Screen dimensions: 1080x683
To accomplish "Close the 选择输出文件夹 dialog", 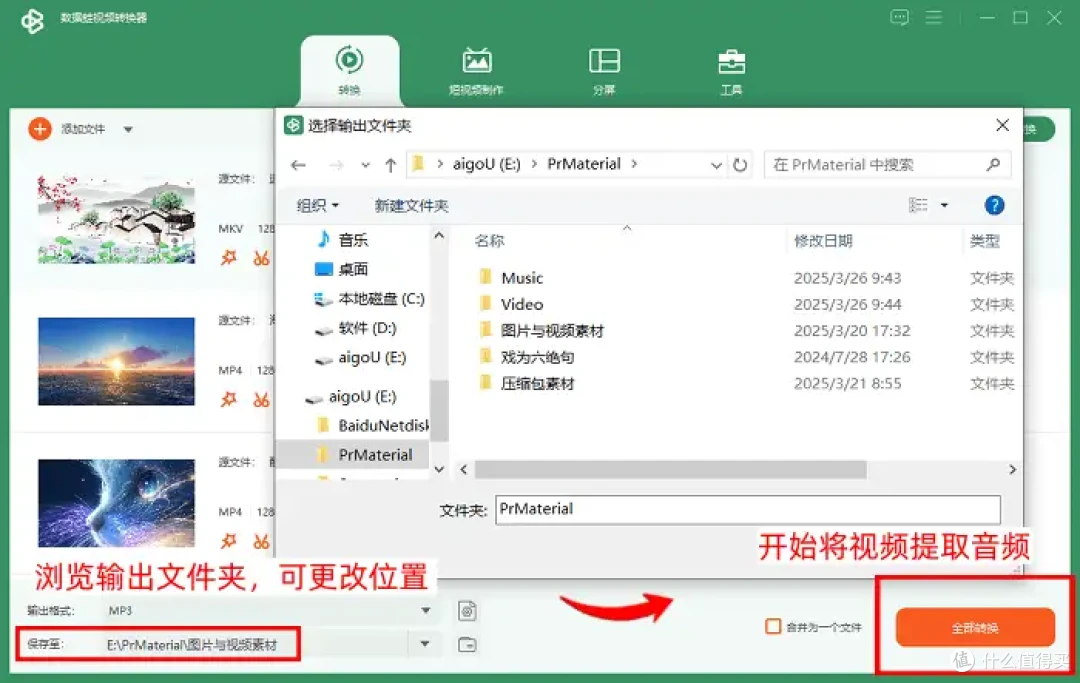I will 1003,125.
